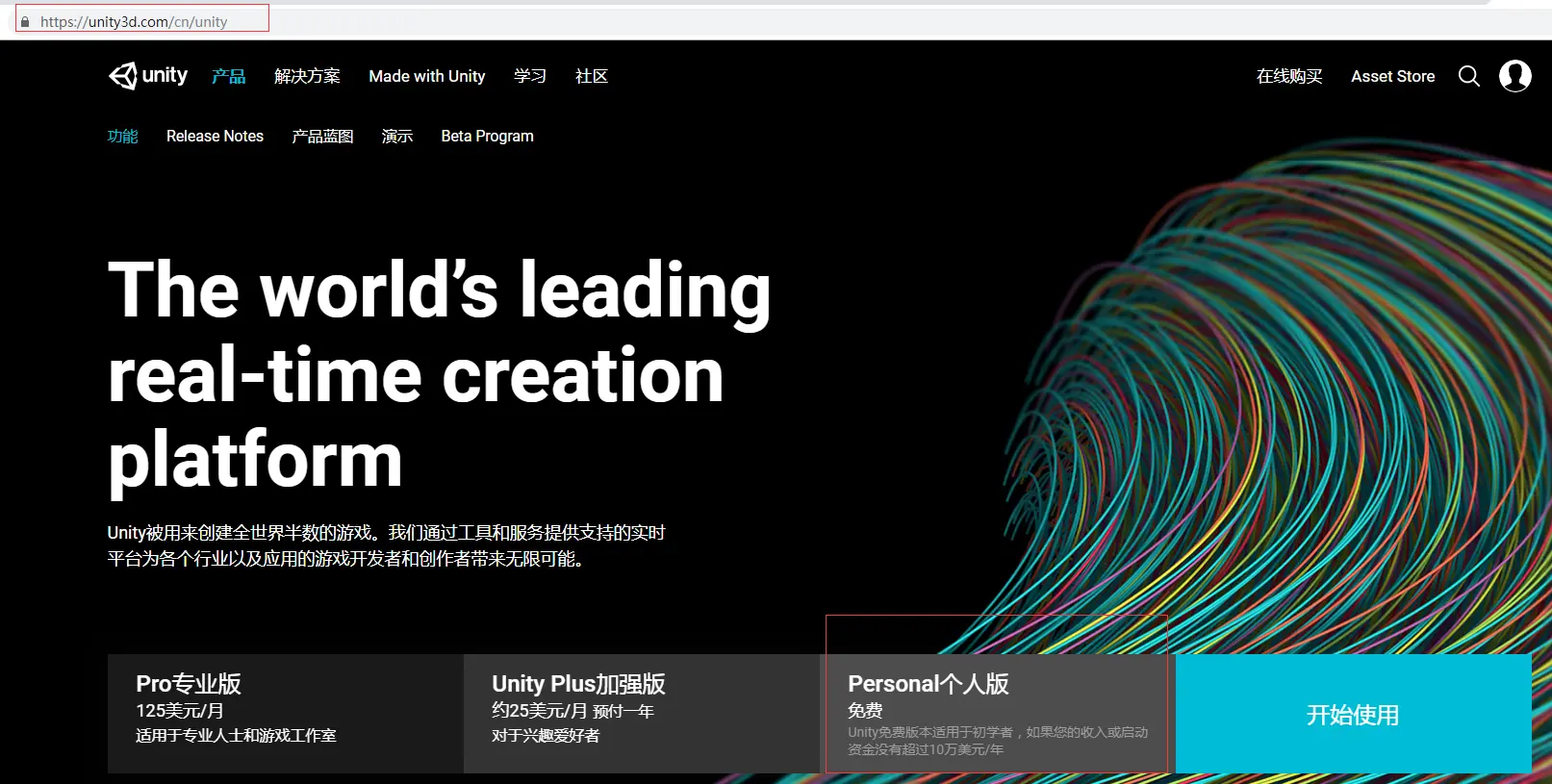The width and height of the screenshot is (1552, 784).
Task: Visit the Asset Store link
Action: pos(1392,76)
